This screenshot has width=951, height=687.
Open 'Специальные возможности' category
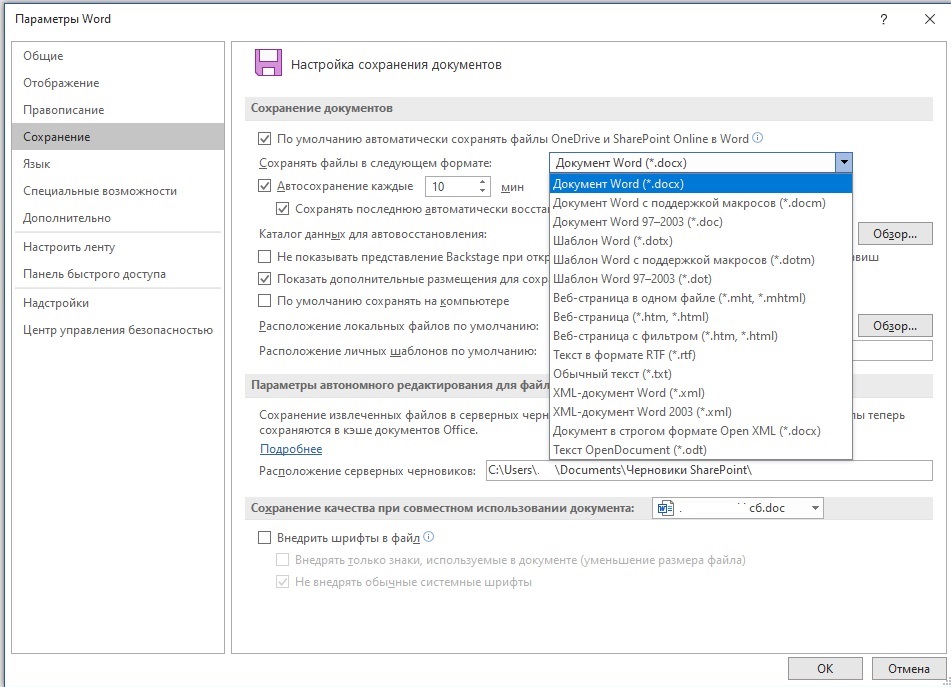118,190
